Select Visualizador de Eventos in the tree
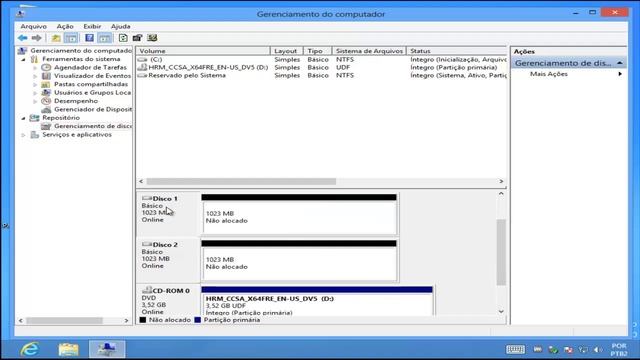The image size is (640, 360). pyautogui.click(x=92, y=76)
